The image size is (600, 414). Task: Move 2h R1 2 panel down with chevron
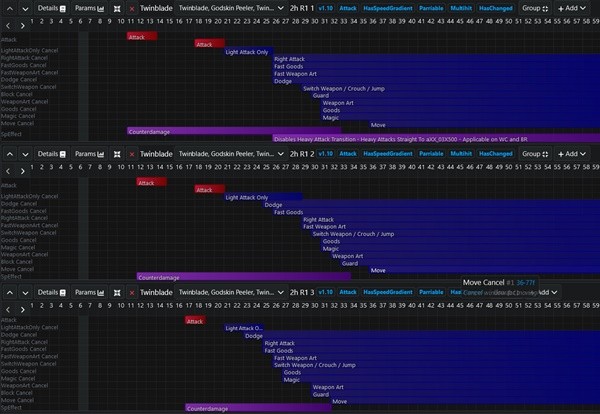pyautogui.click(x=25, y=154)
